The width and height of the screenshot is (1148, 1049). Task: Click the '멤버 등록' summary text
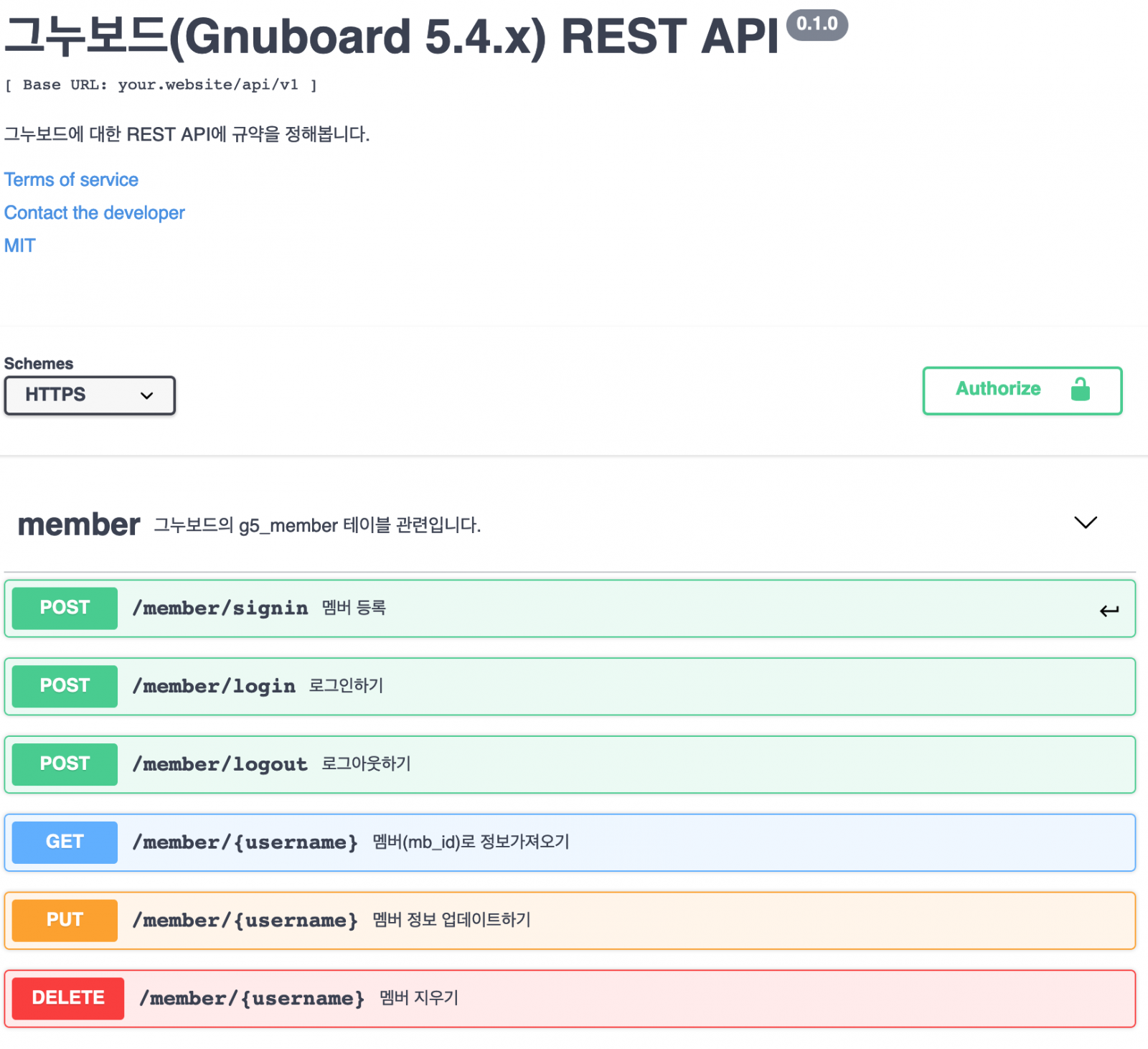pyautogui.click(x=354, y=608)
